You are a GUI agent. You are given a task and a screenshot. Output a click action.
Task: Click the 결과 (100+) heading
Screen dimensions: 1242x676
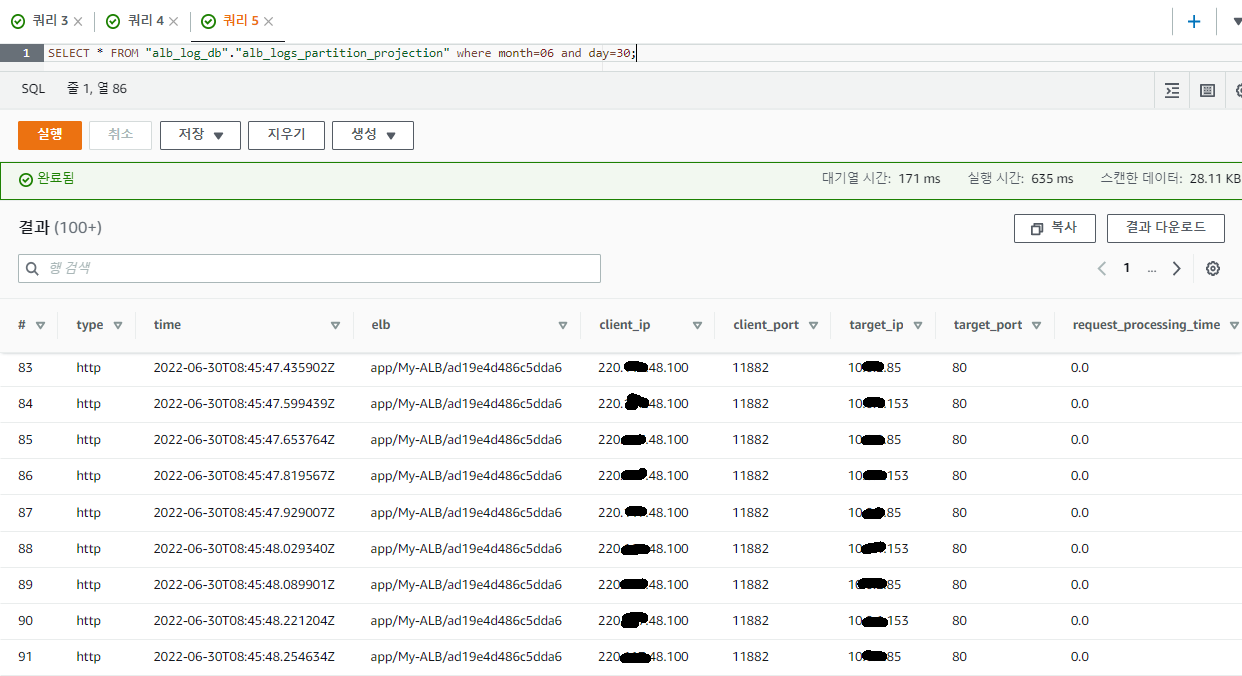tap(60, 228)
